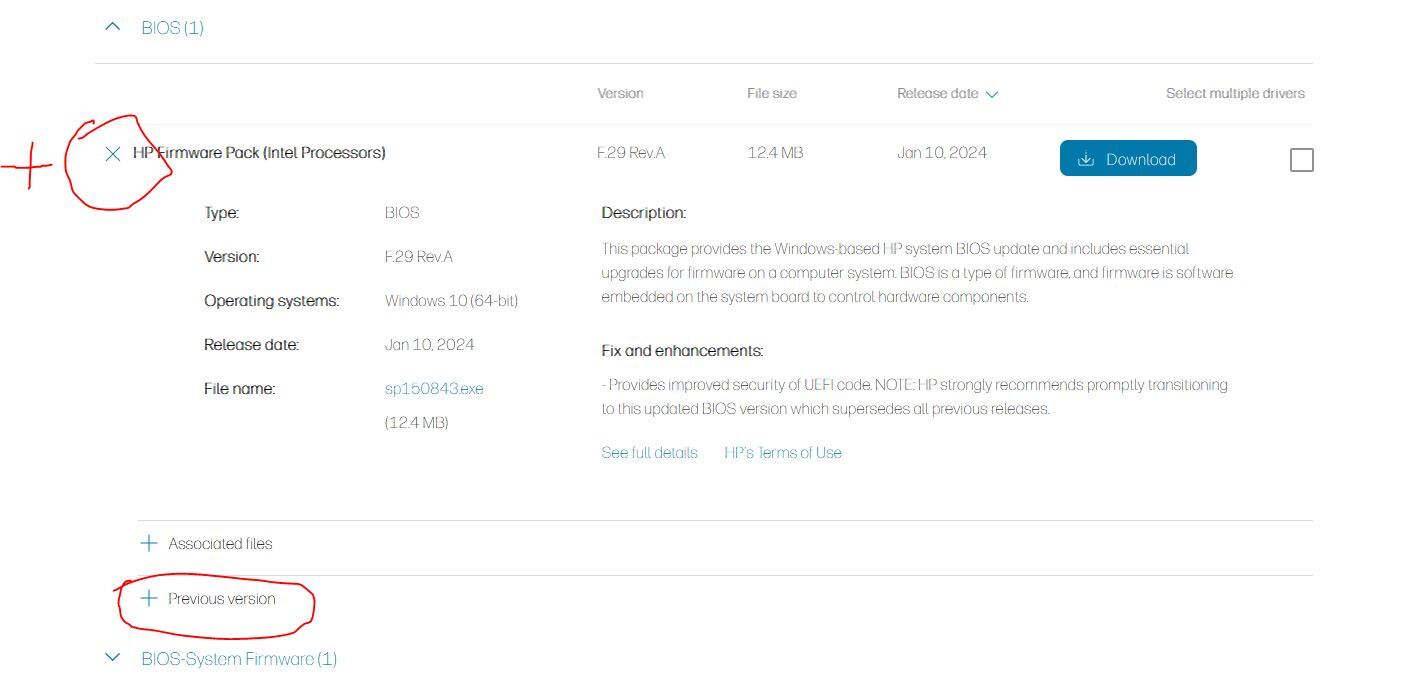Click the Description heading

tap(644, 213)
